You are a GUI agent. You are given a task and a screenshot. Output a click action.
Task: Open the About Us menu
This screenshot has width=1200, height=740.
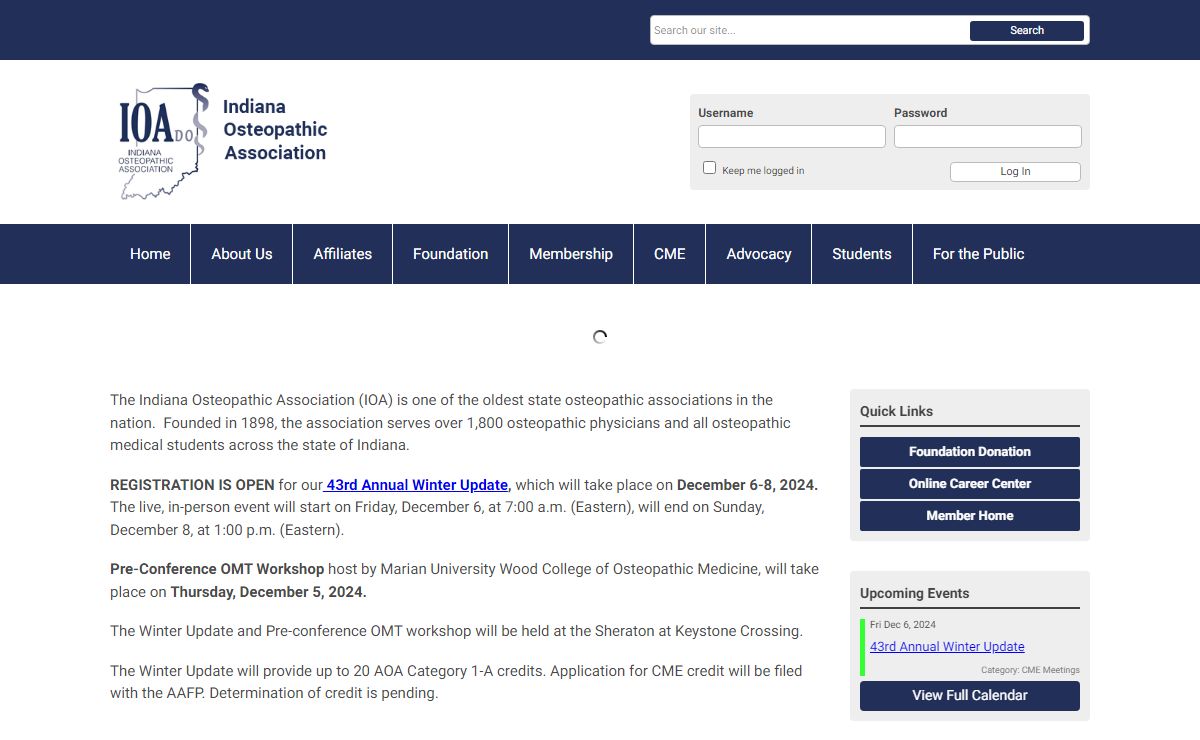tap(242, 254)
